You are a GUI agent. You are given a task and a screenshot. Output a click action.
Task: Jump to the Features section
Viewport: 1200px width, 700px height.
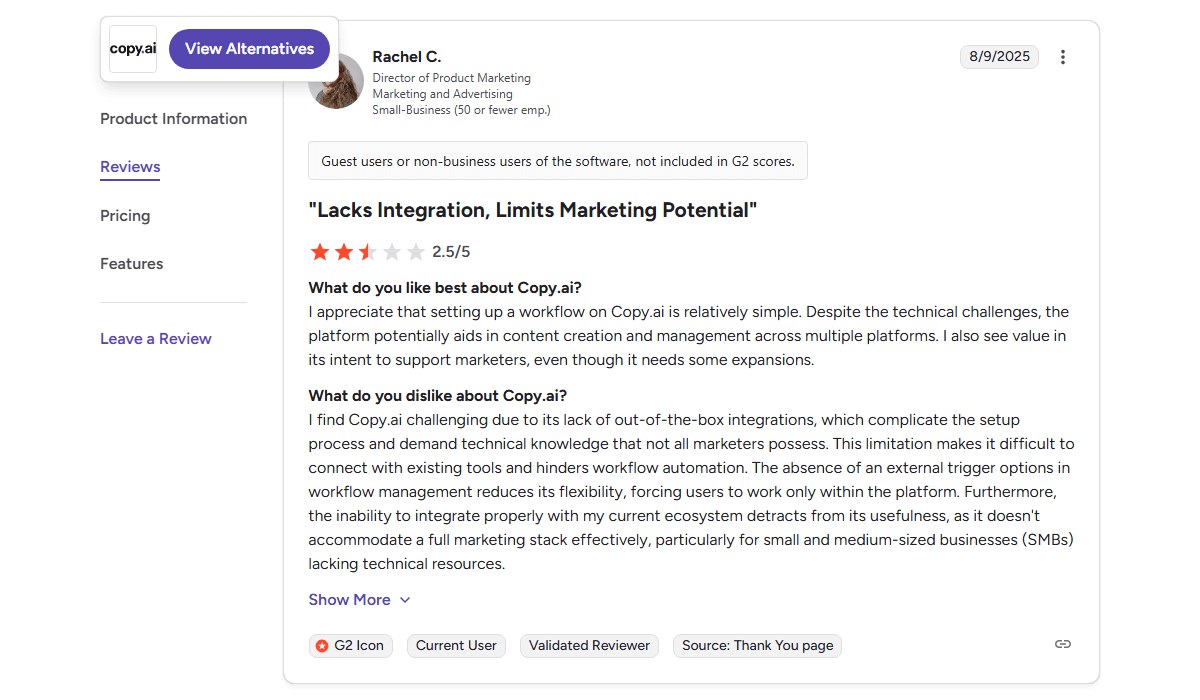click(x=131, y=264)
